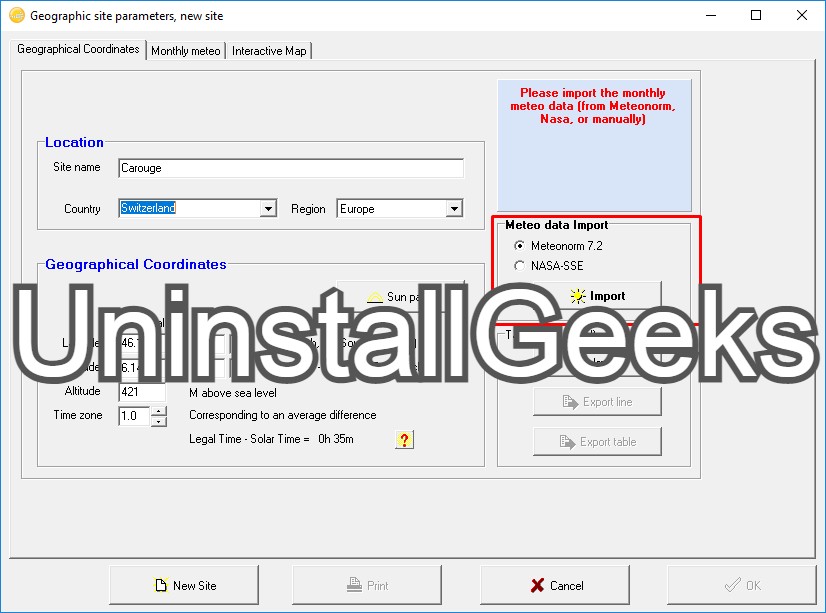826x613 pixels.
Task: Minimize the Geographic site parameters window
Action: pyautogui.click(x=711, y=15)
